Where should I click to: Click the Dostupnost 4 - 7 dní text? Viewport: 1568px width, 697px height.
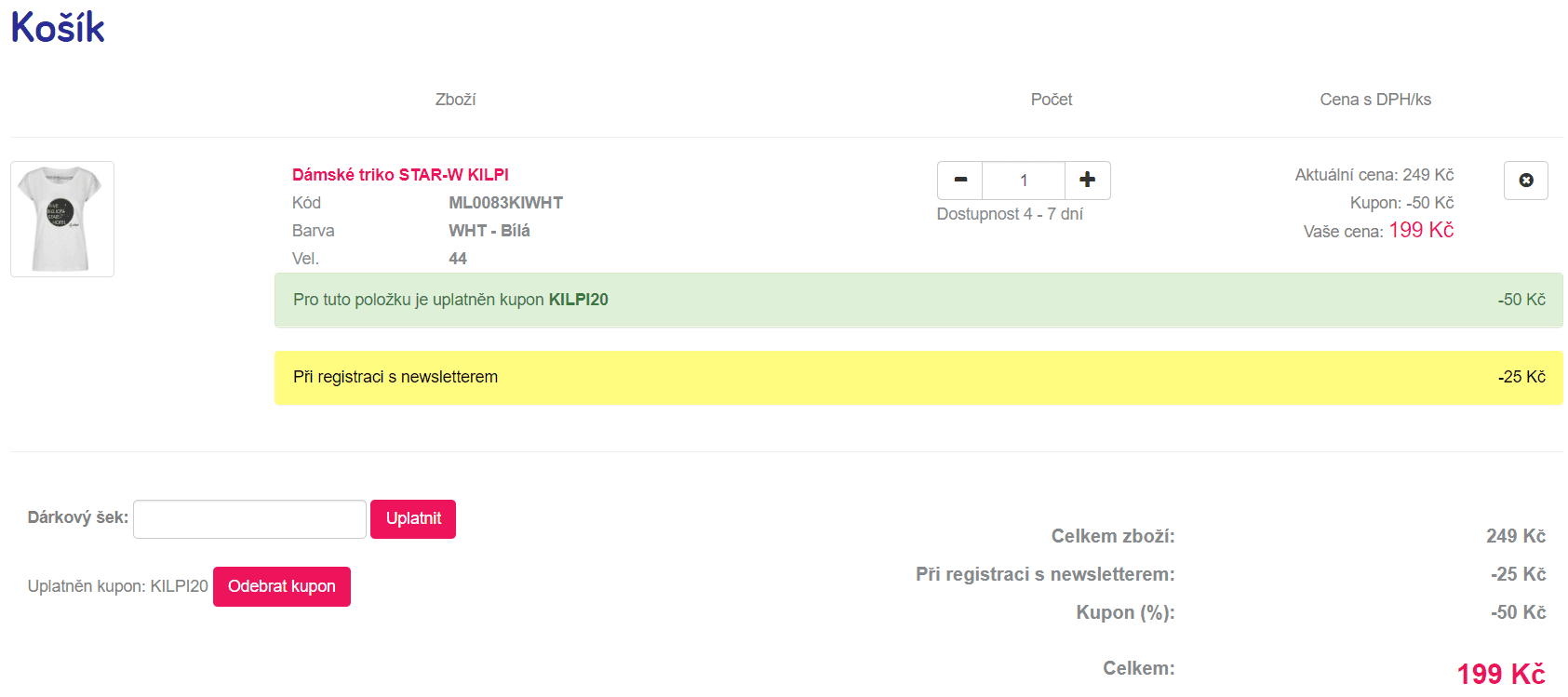1010,214
